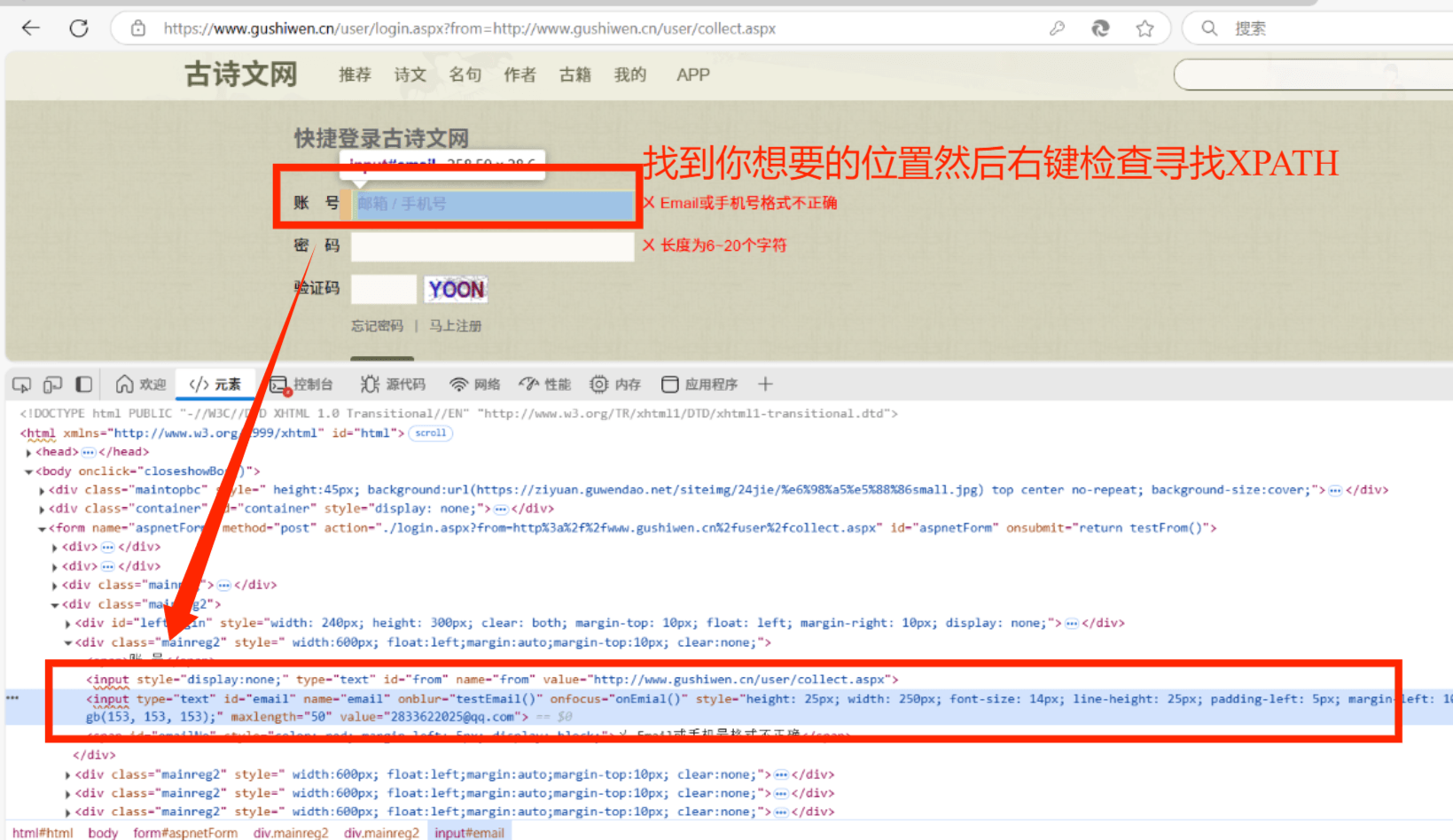Open the 名句 navigation item
1453x840 pixels.
(465, 75)
